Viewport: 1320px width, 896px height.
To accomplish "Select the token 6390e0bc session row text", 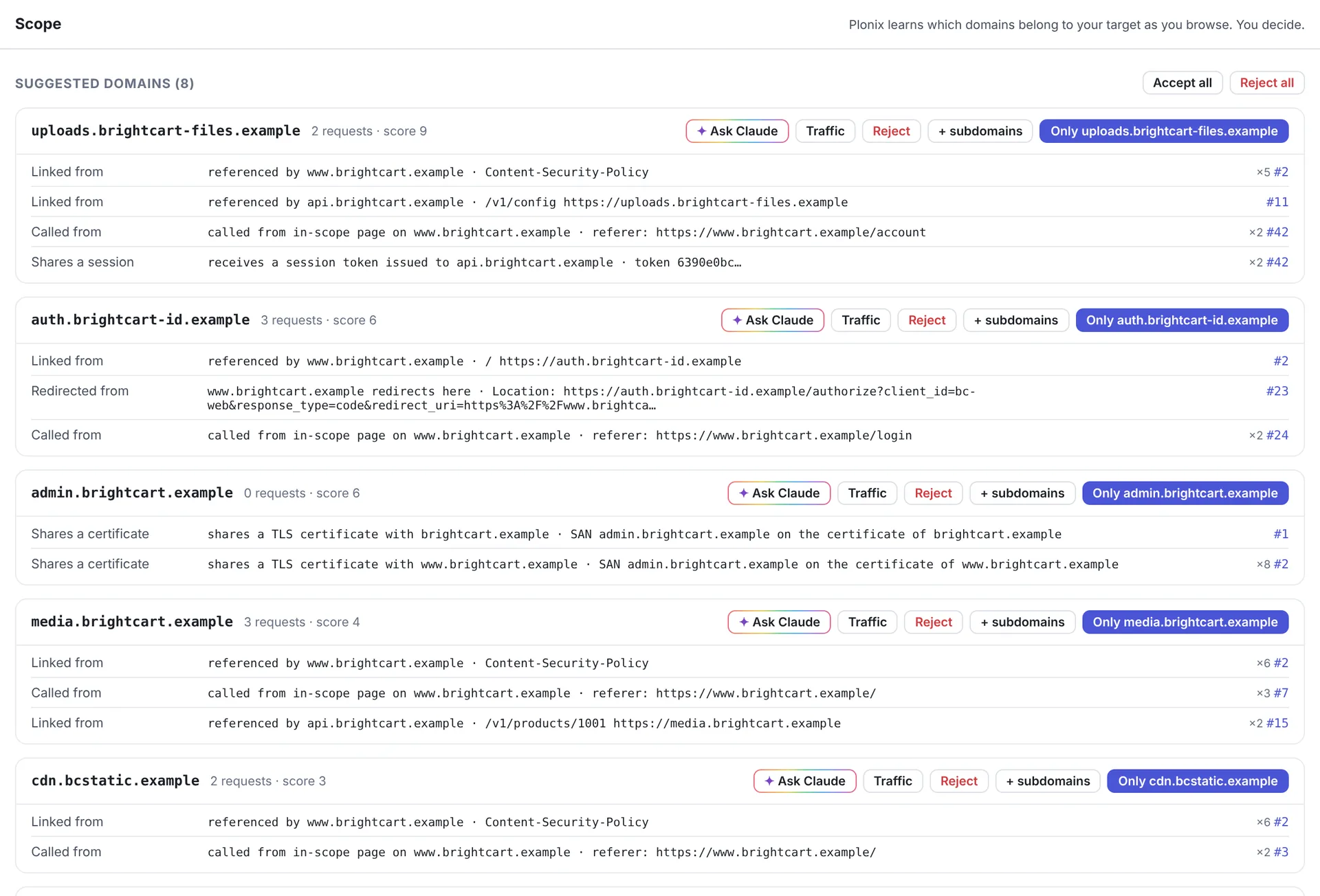I will 474,262.
